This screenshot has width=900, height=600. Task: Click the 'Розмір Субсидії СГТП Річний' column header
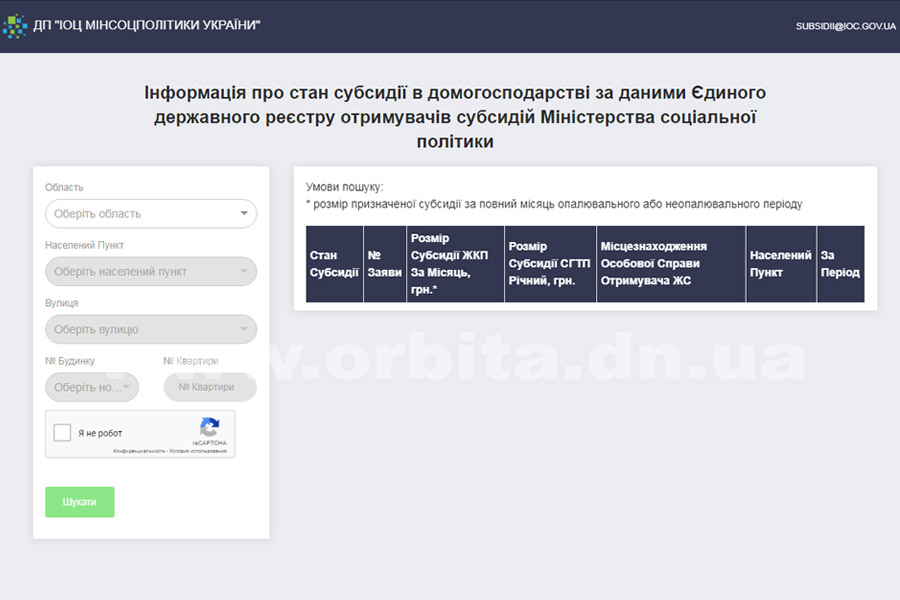tap(550, 264)
